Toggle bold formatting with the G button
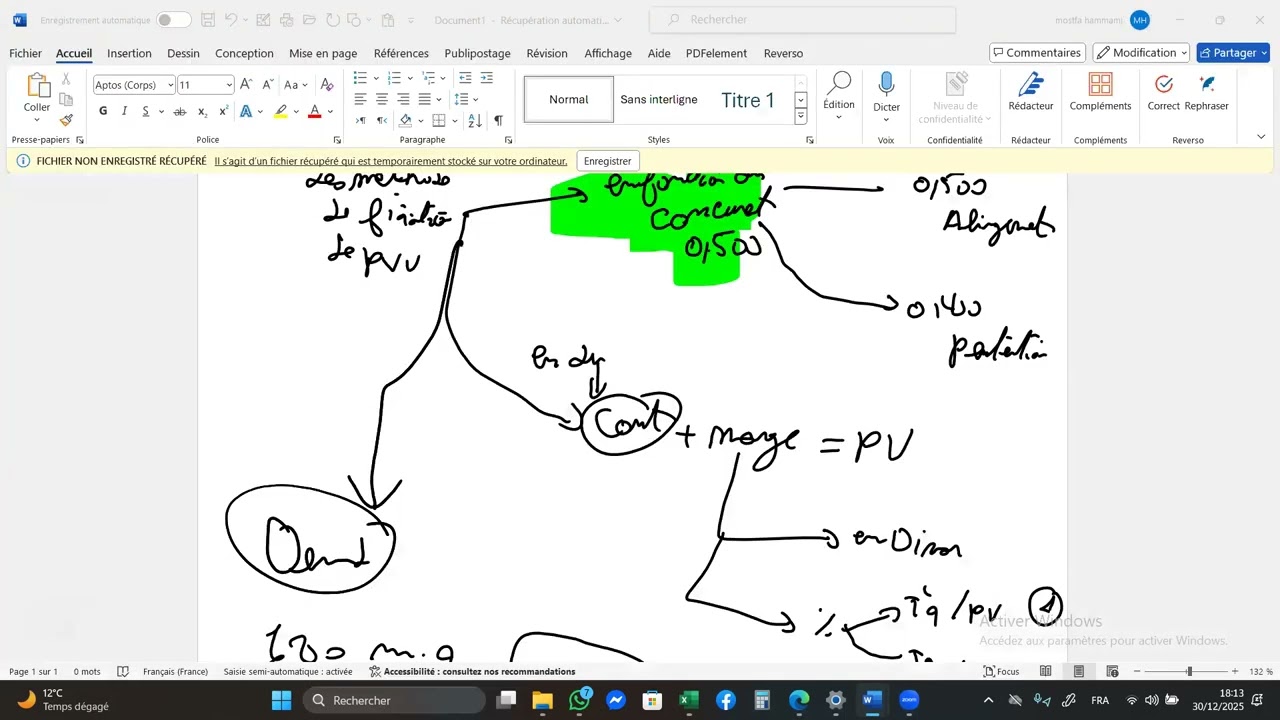 103,111
